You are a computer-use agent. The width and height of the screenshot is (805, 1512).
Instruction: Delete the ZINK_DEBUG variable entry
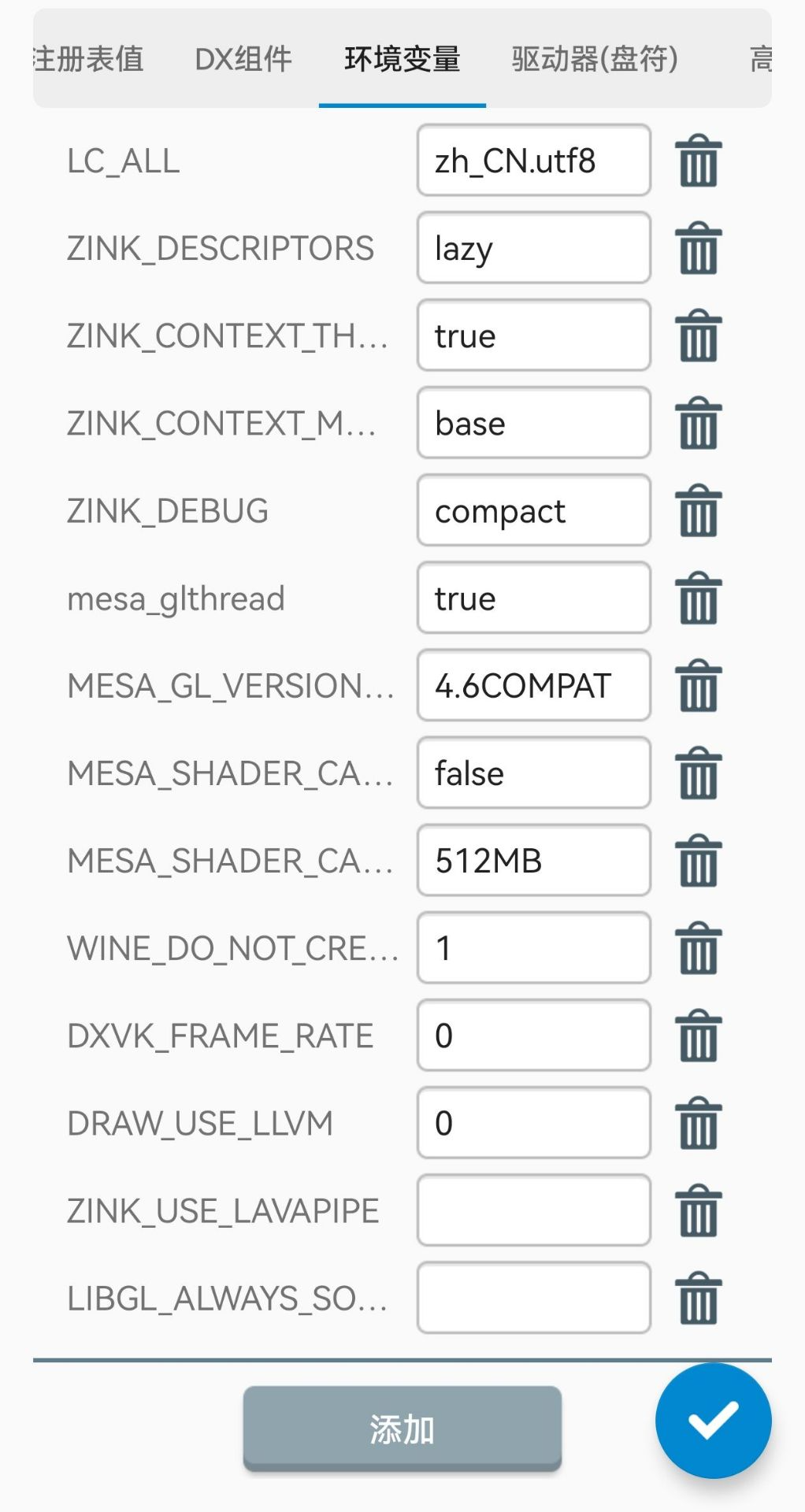tap(698, 510)
